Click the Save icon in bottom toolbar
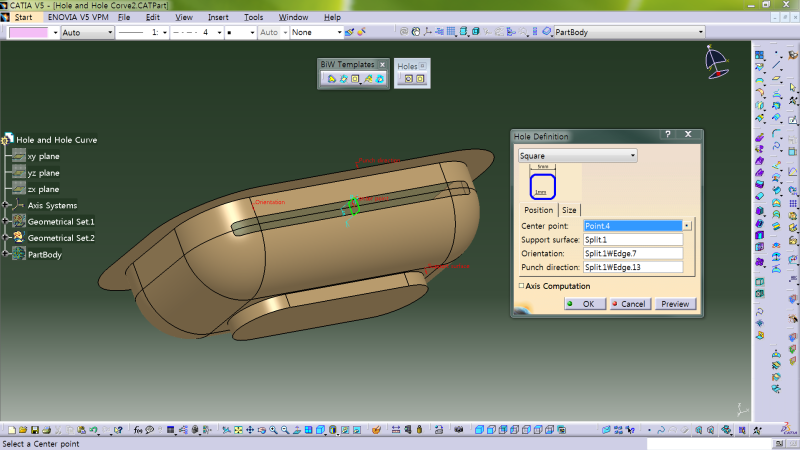This screenshot has width=800, height=450. [x=36, y=430]
